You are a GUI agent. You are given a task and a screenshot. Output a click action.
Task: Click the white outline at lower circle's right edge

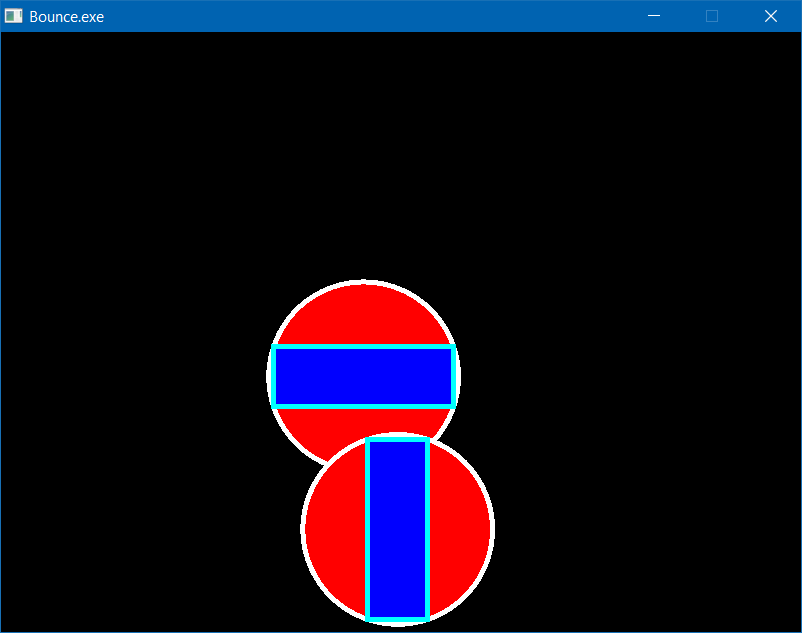(x=492, y=529)
